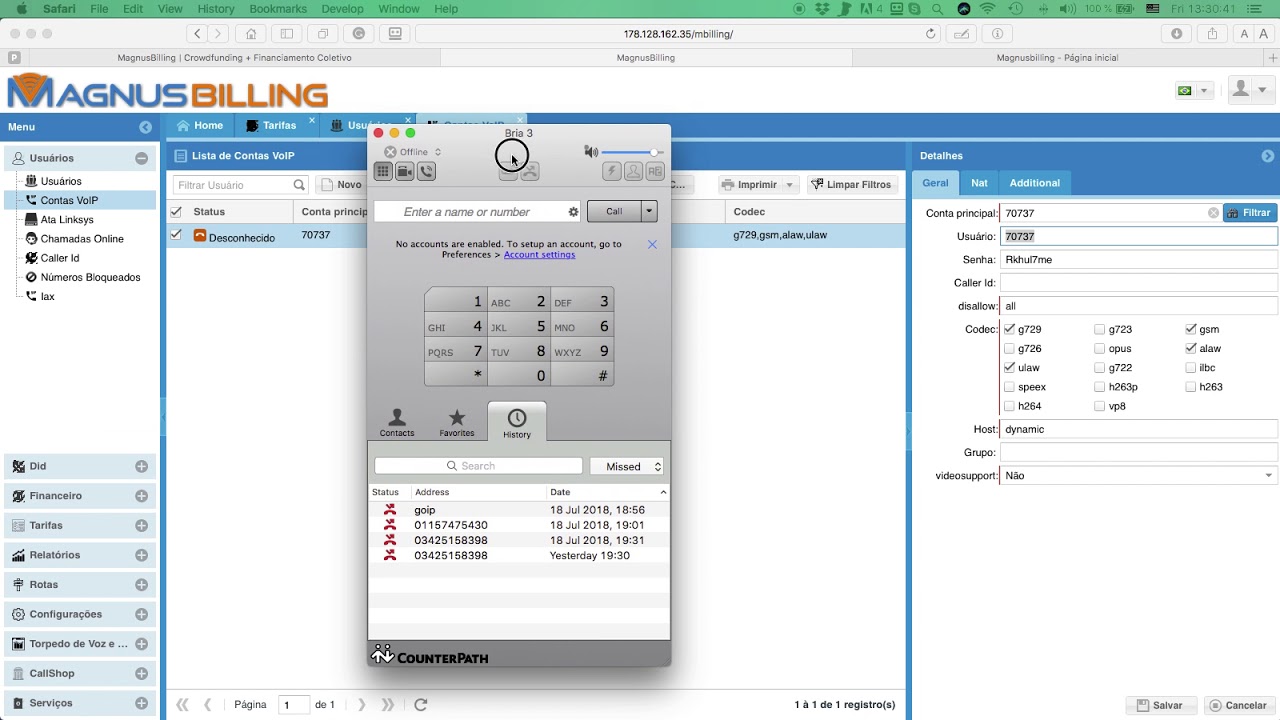Dismiss the no accounts enabled message
This screenshot has height=720, width=1280.
pos(652,244)
